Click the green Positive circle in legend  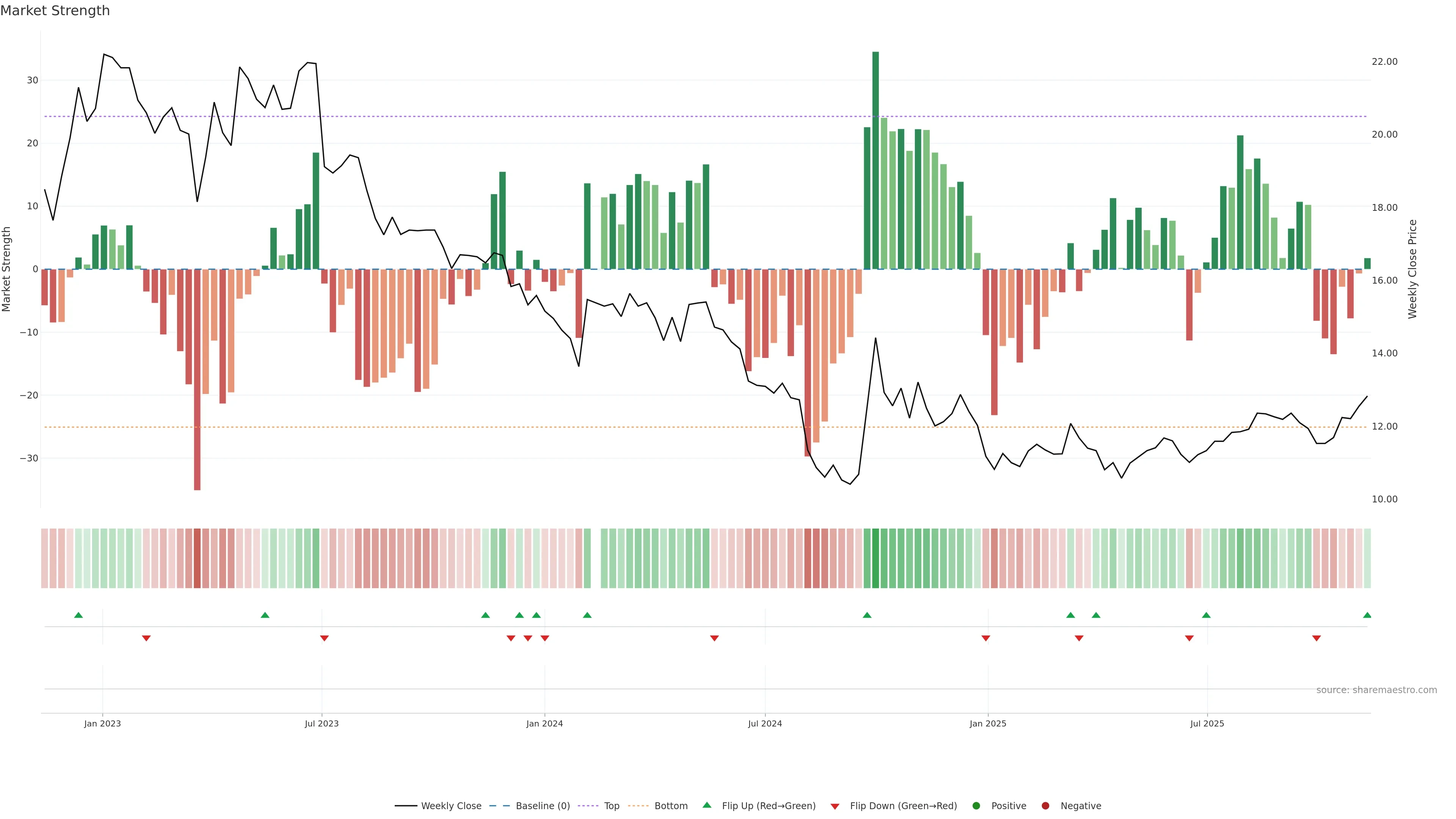pyautogui.click(x=976, y=805)
